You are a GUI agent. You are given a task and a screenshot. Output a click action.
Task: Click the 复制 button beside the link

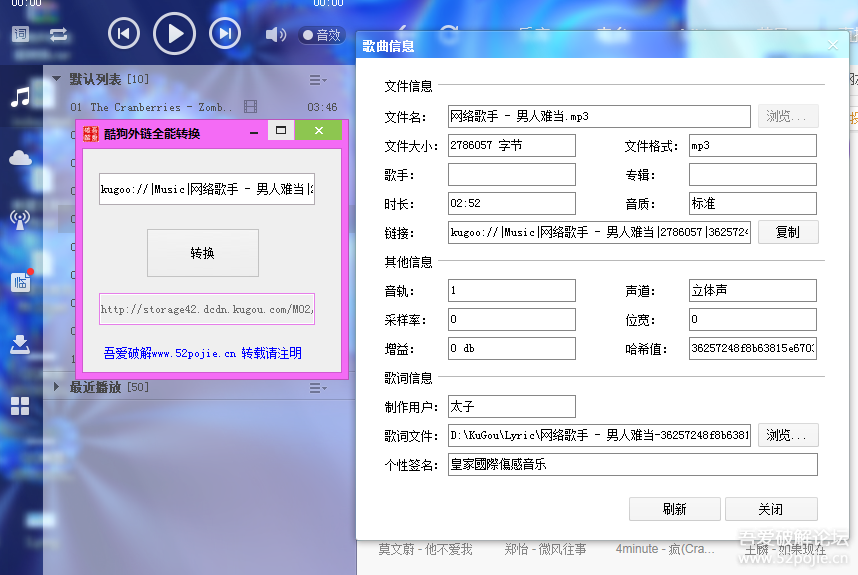pyautogui.click(x=787, y=232)
